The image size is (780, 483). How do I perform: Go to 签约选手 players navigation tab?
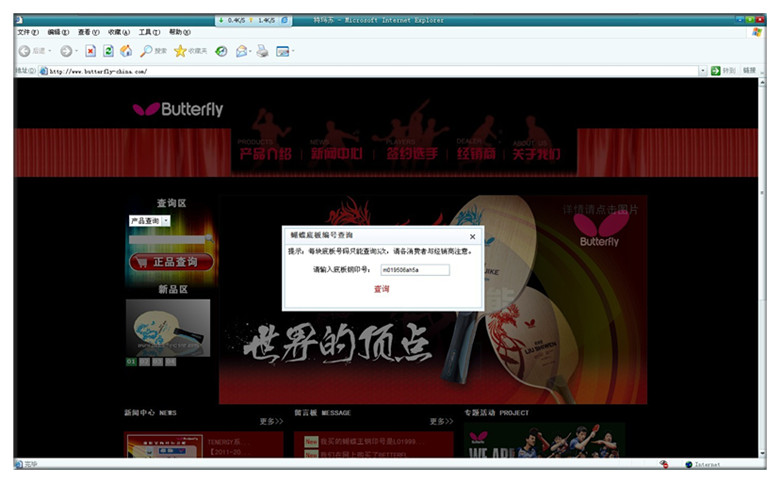click(x=412, y=153)
